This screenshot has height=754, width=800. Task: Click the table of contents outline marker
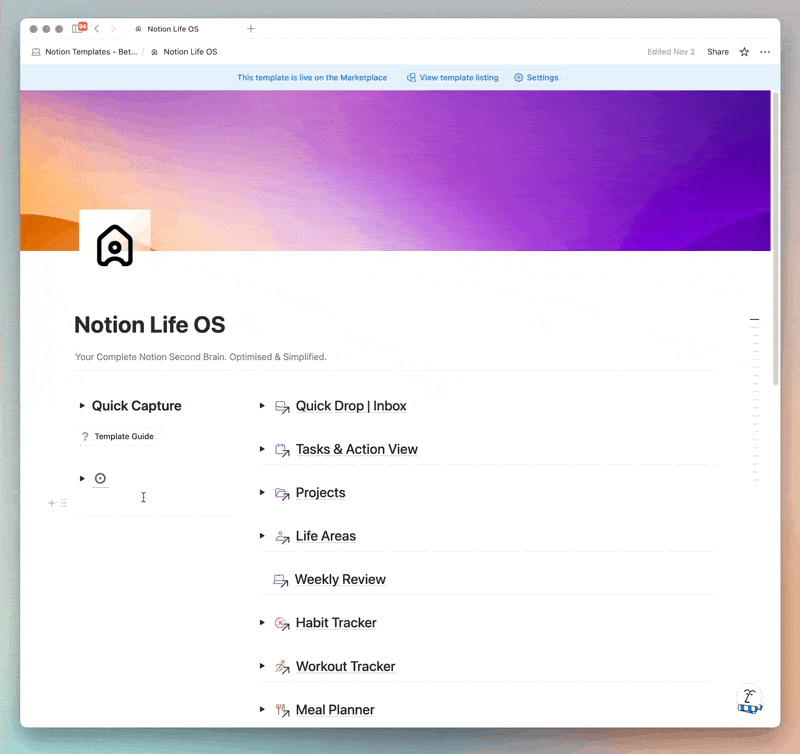click(755, 319)
